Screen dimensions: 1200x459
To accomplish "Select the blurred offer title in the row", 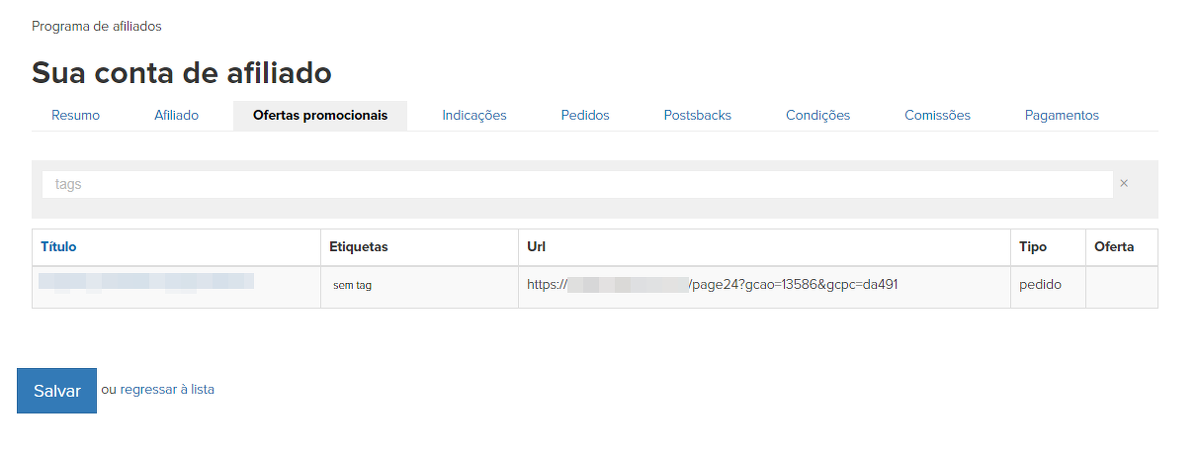I will 146,281.
